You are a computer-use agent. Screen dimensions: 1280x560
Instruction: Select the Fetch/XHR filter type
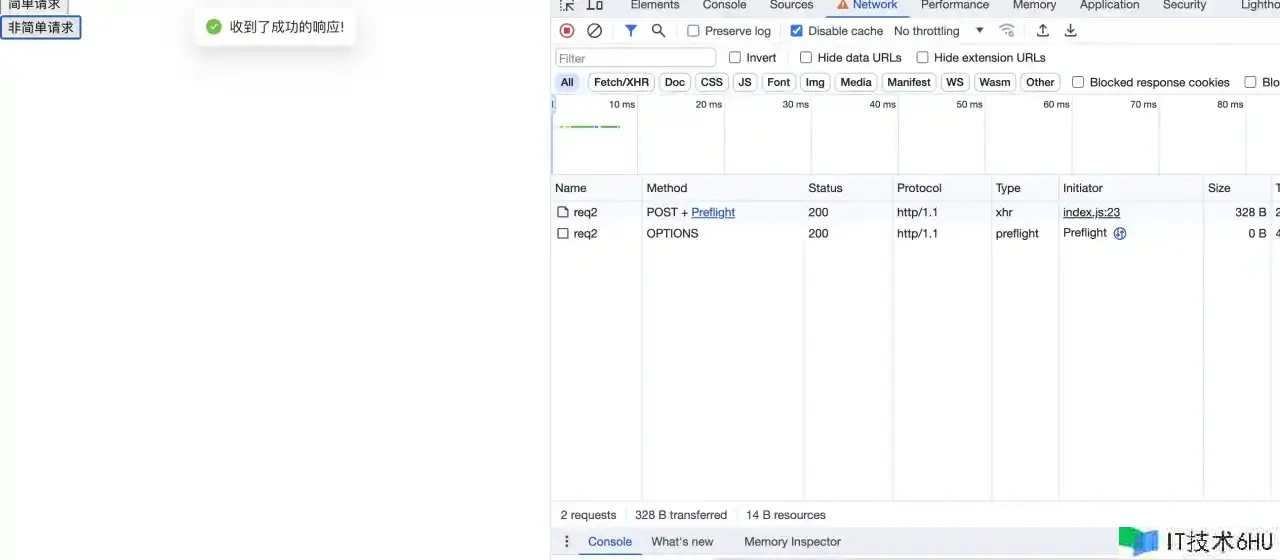[621, 82]
